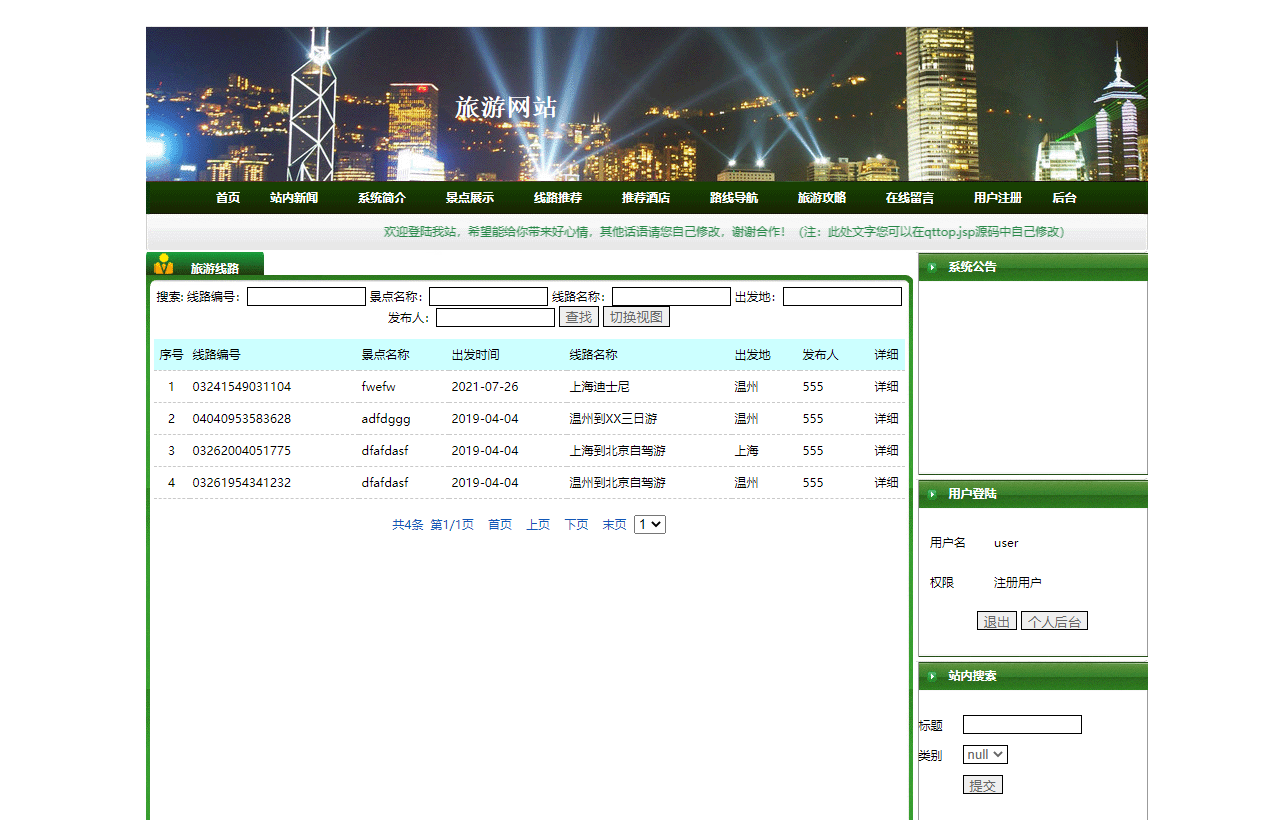Click the arrow icon beside 用户登陆 header
The height and width of the screenshot is (820, 1264).
[930, 493]
